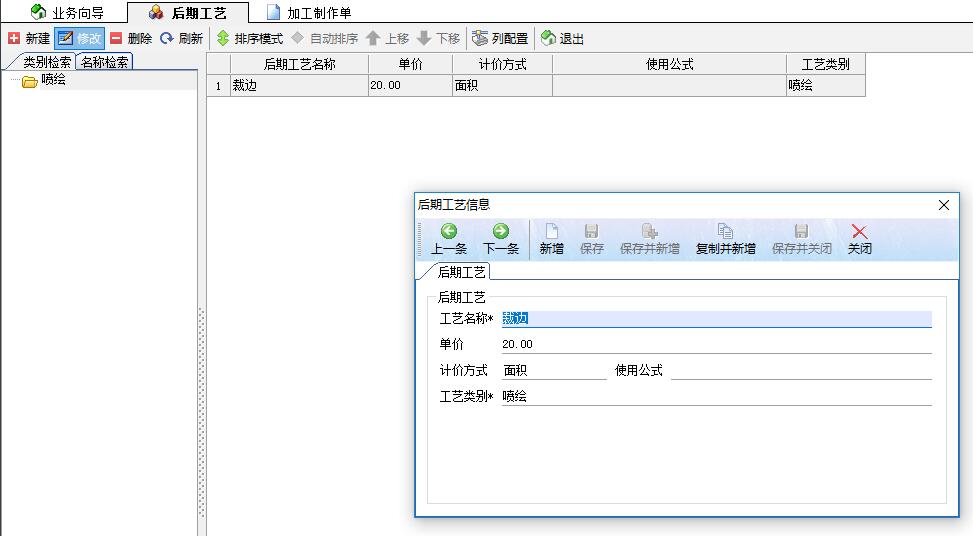Select the 后期工艺 main tab
The image size is (973, 536).
[x=188, y=12]
